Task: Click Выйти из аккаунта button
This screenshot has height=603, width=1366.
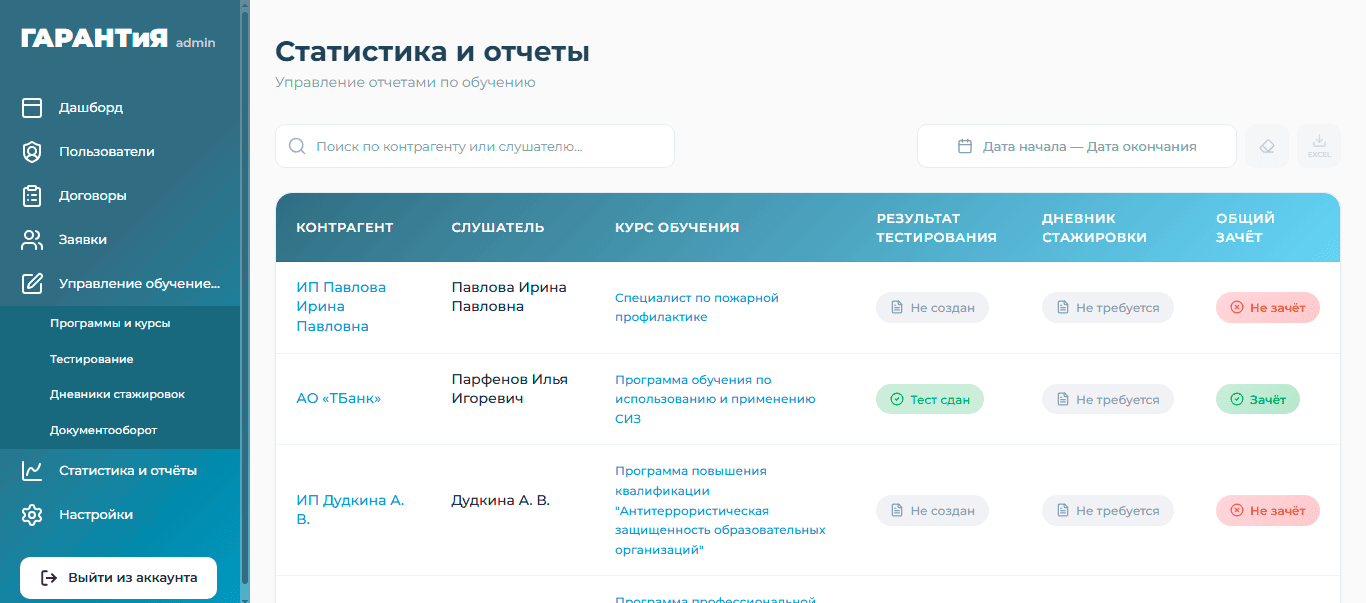Action: click(119, 578)
